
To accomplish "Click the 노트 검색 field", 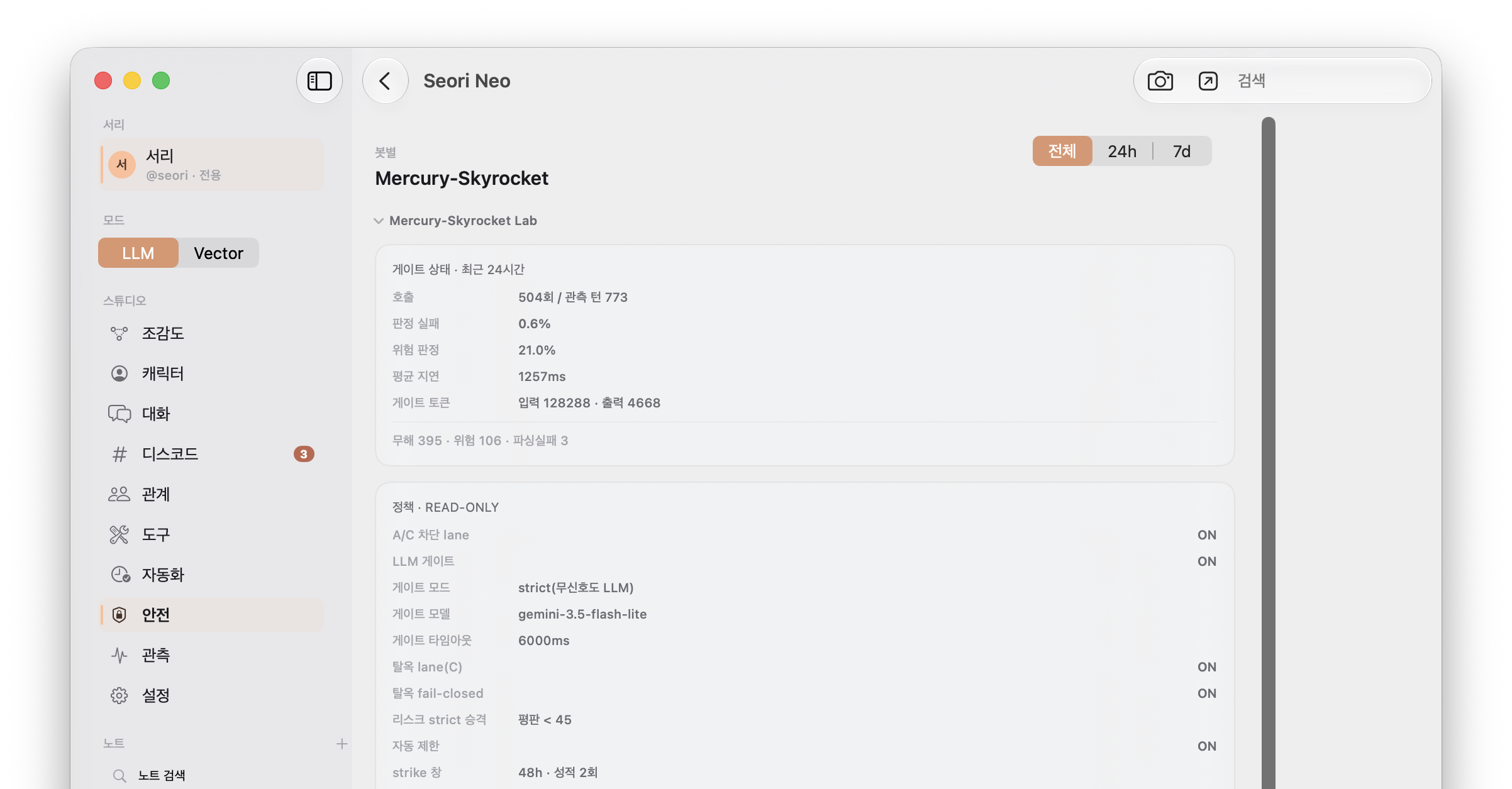I will tap(226, 776).
